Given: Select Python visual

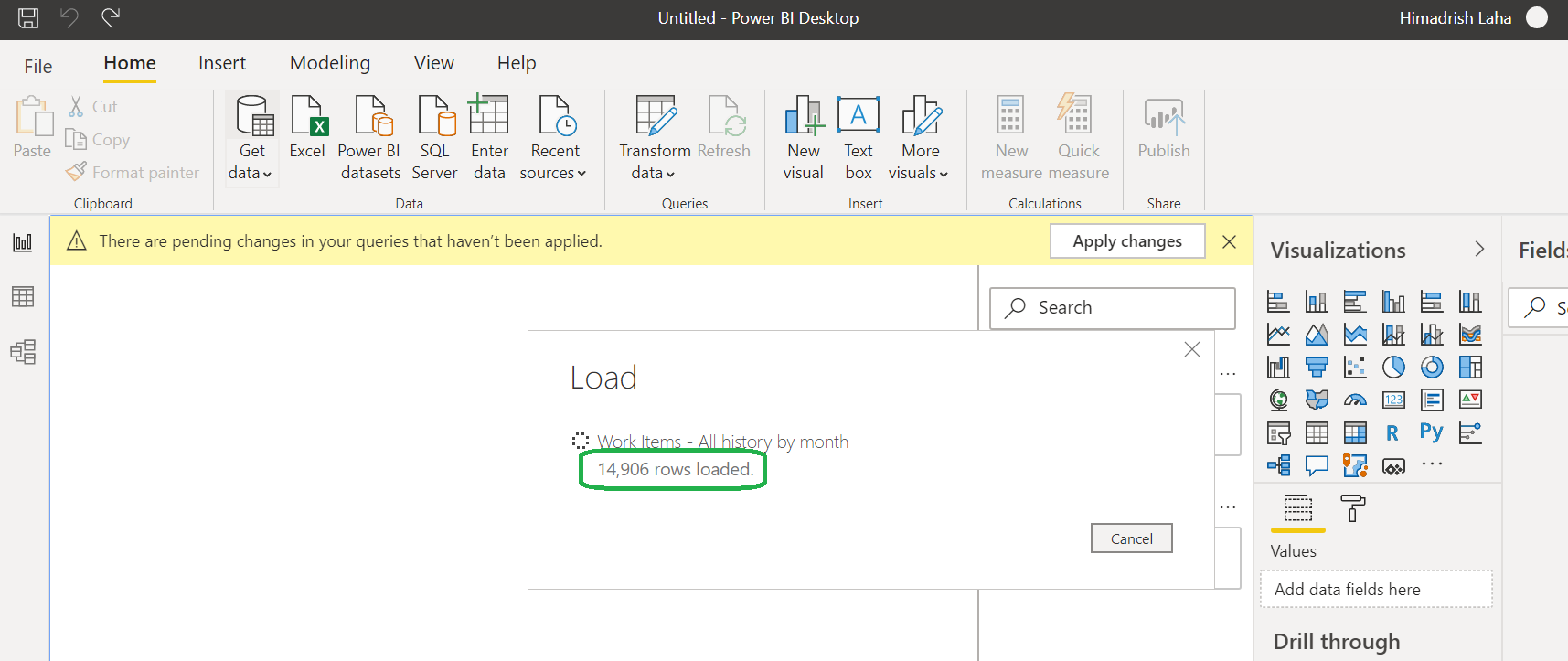Looking at the screenshot, I should pyautogui.click(x=1432, y=432).
